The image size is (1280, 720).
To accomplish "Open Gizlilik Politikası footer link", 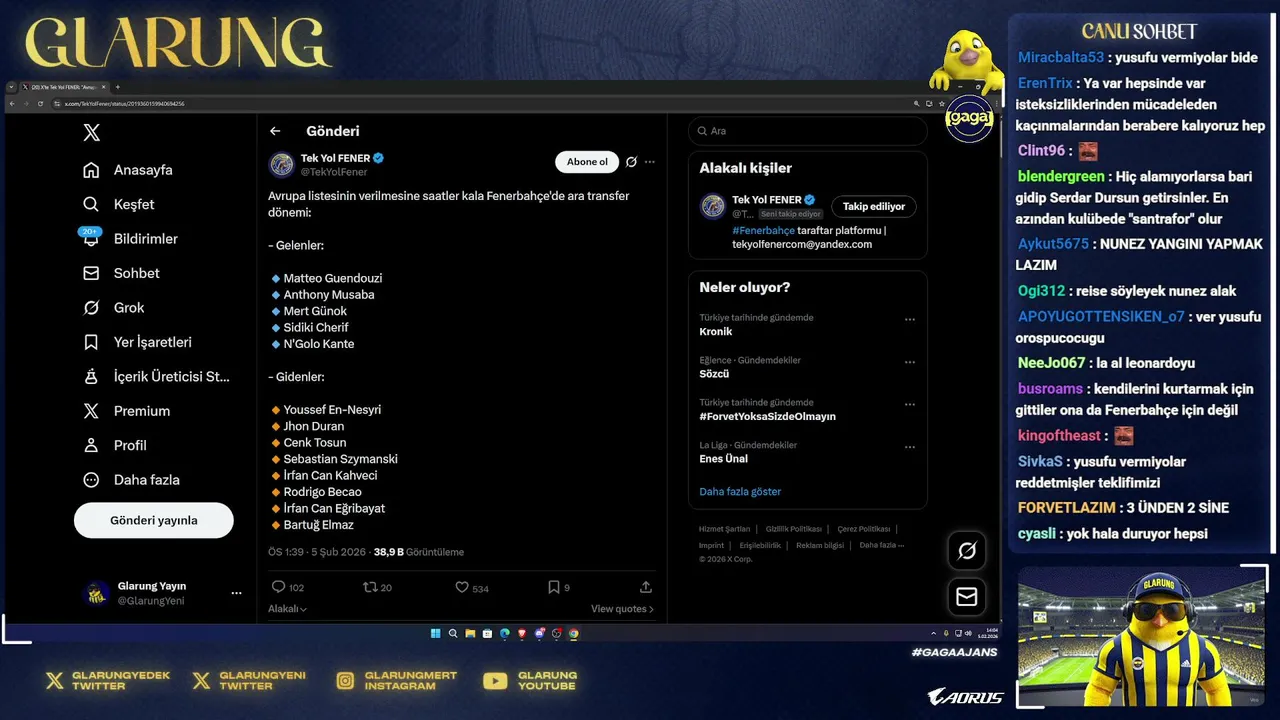I will (x=794, y=529).
